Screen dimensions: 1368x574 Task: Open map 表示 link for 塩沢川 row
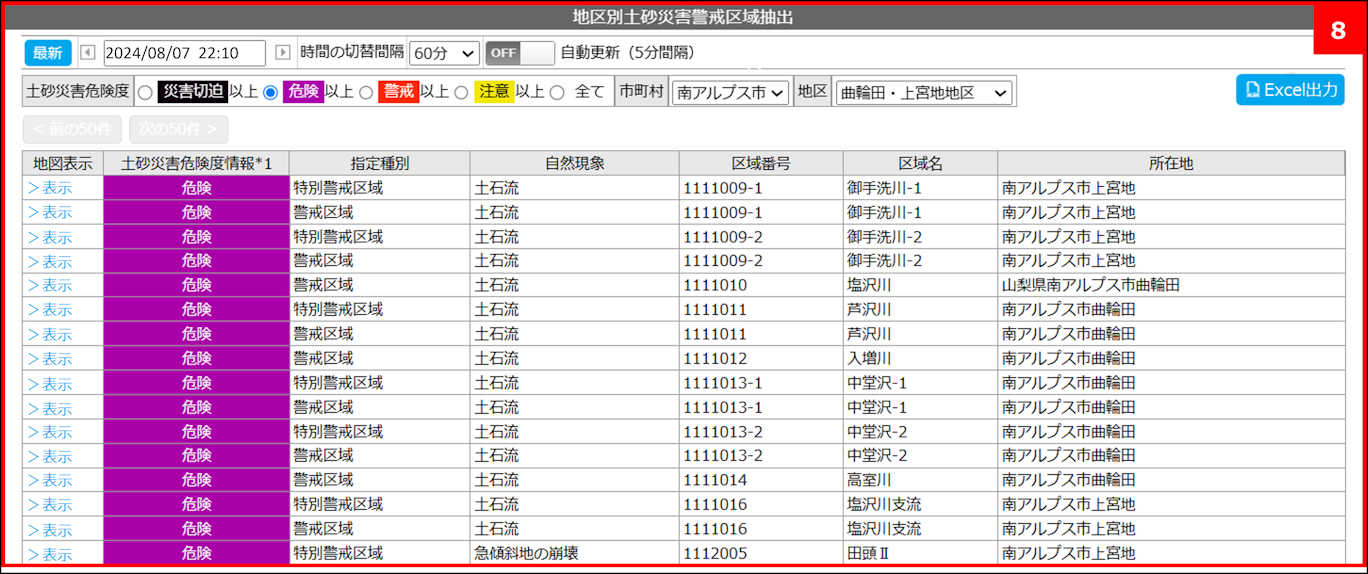coord(50,286)
